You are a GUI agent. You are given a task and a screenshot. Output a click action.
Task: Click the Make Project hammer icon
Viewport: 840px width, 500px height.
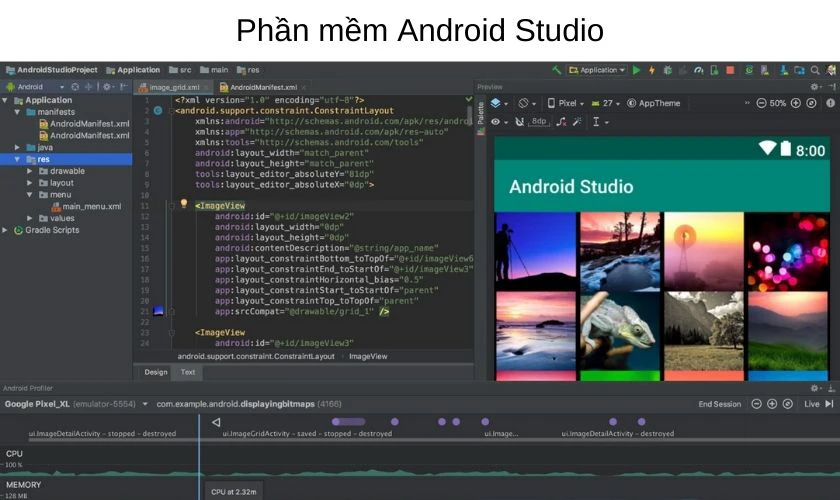click(x=557, y=70)
